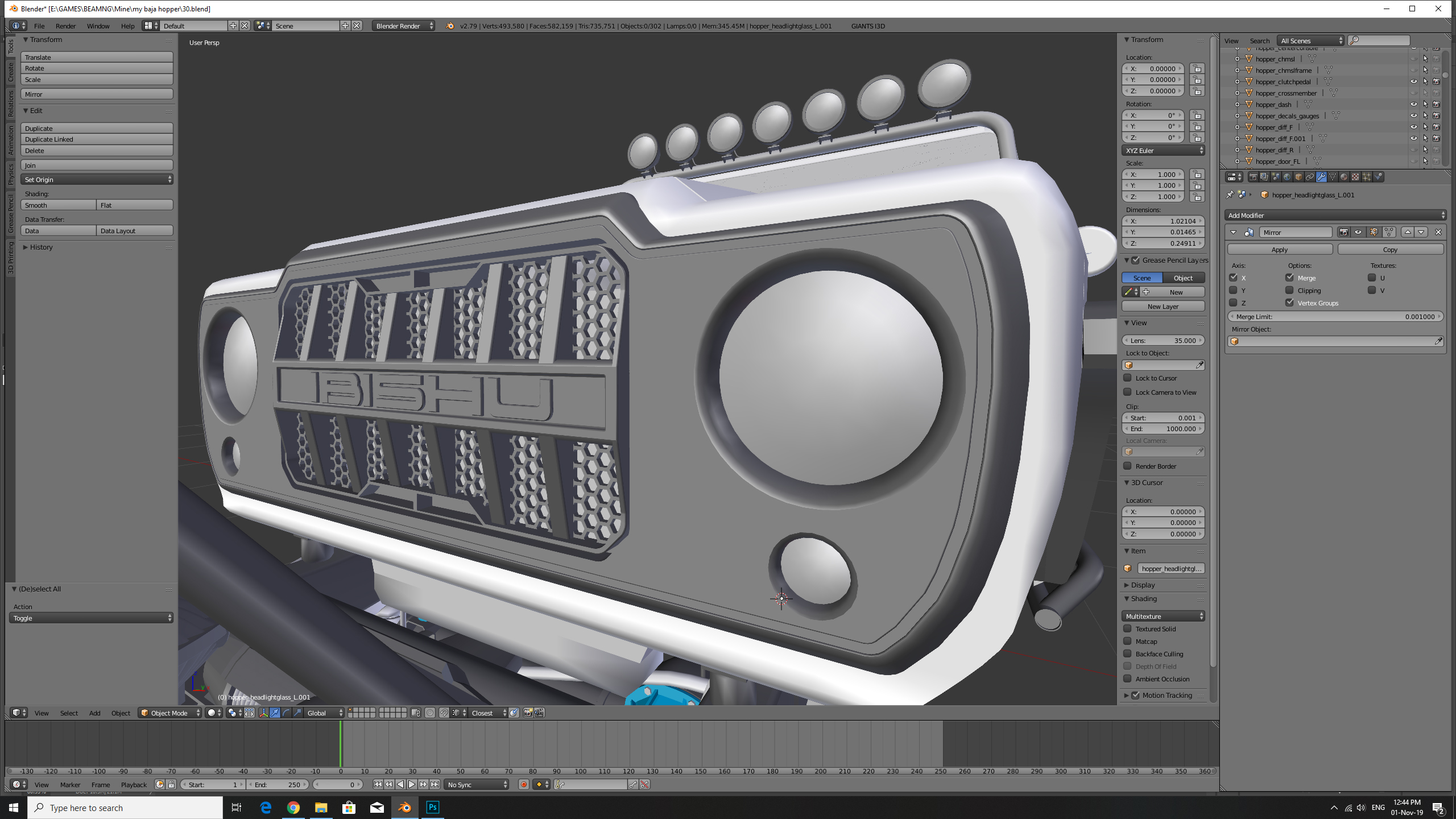Enable the Ambient Occlusion checkbox
Viewport: 1456px width, 819px height.
(1127, 679)
